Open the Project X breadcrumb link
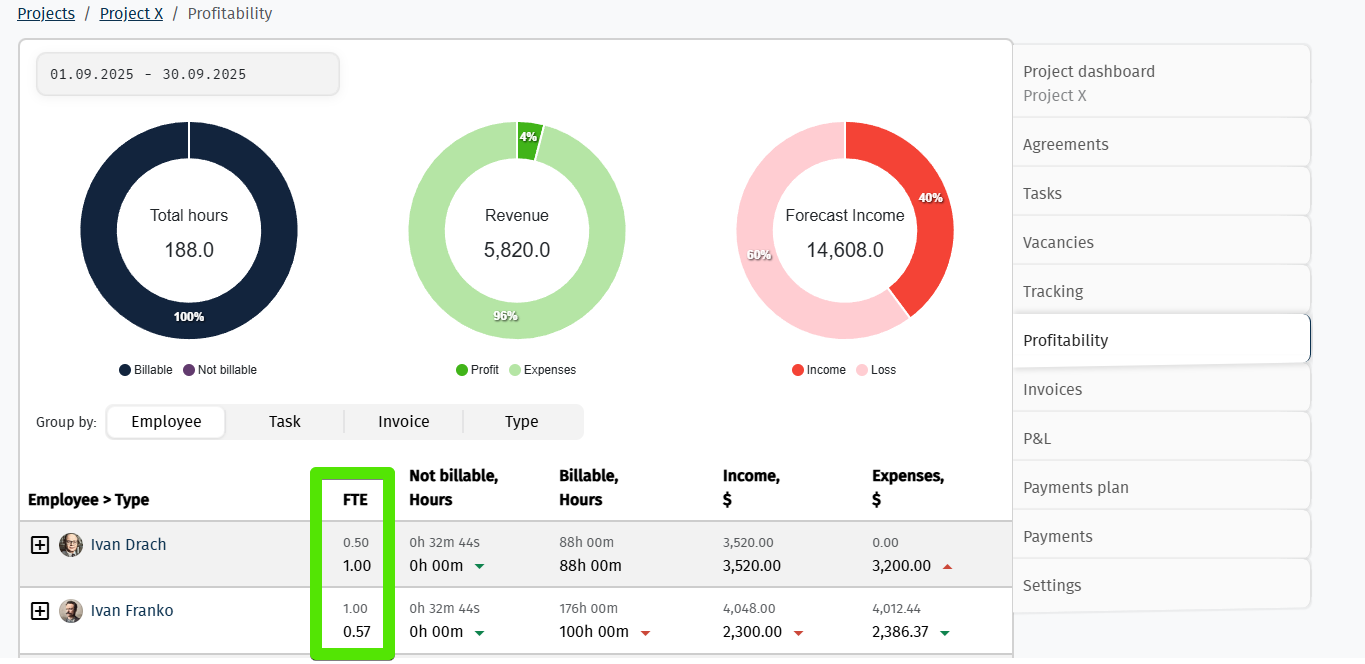The height and width of the screenshot is (664, 1365). 131,14
